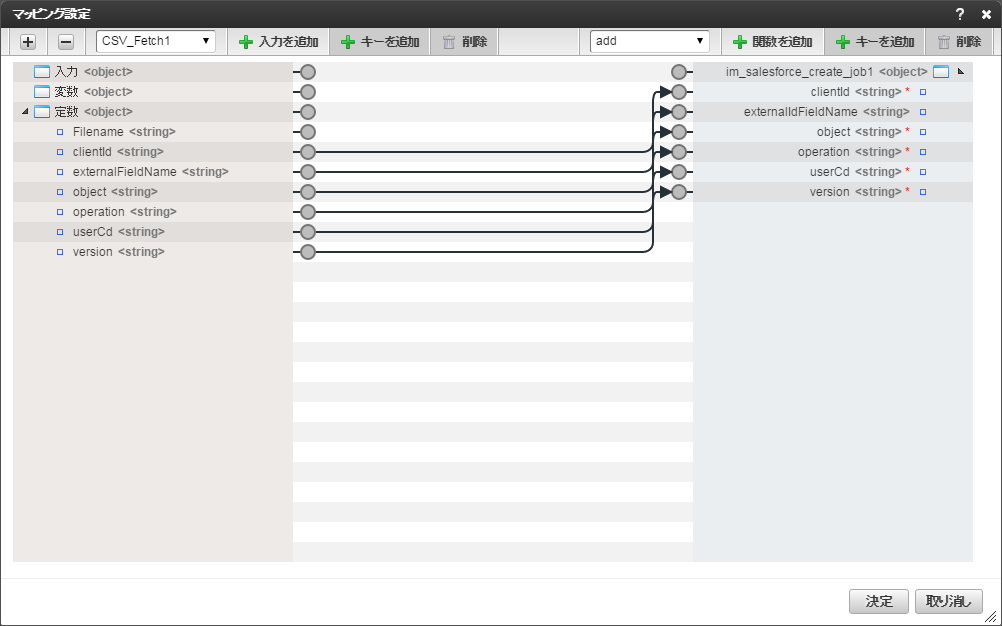
Task: Click the 定数 object folder icon
Action: tap(42, 112)
